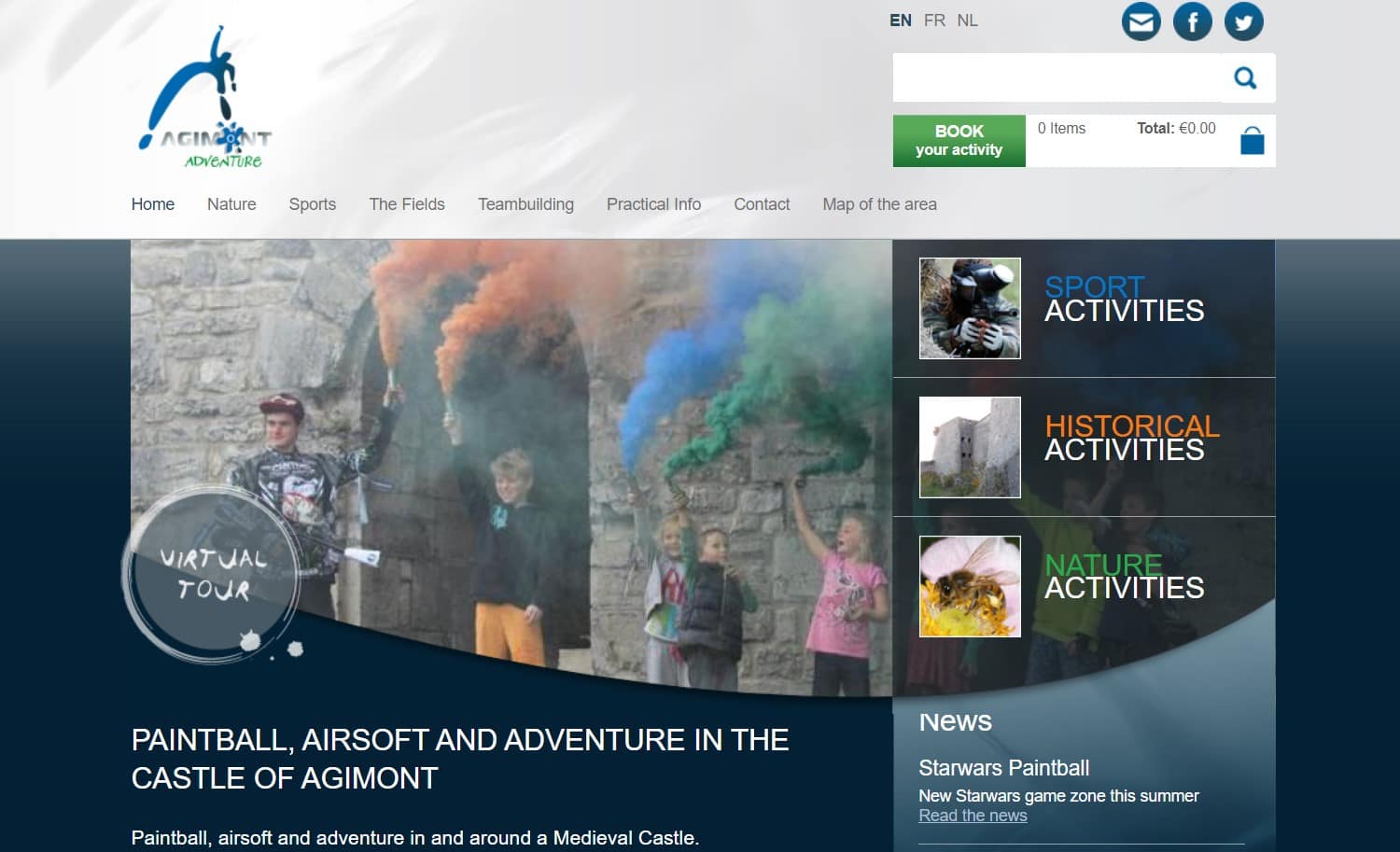The width and height of the screenshot is (1400, 852).
Task: Click the paintball player thumbnail
Action: (970, 309)
